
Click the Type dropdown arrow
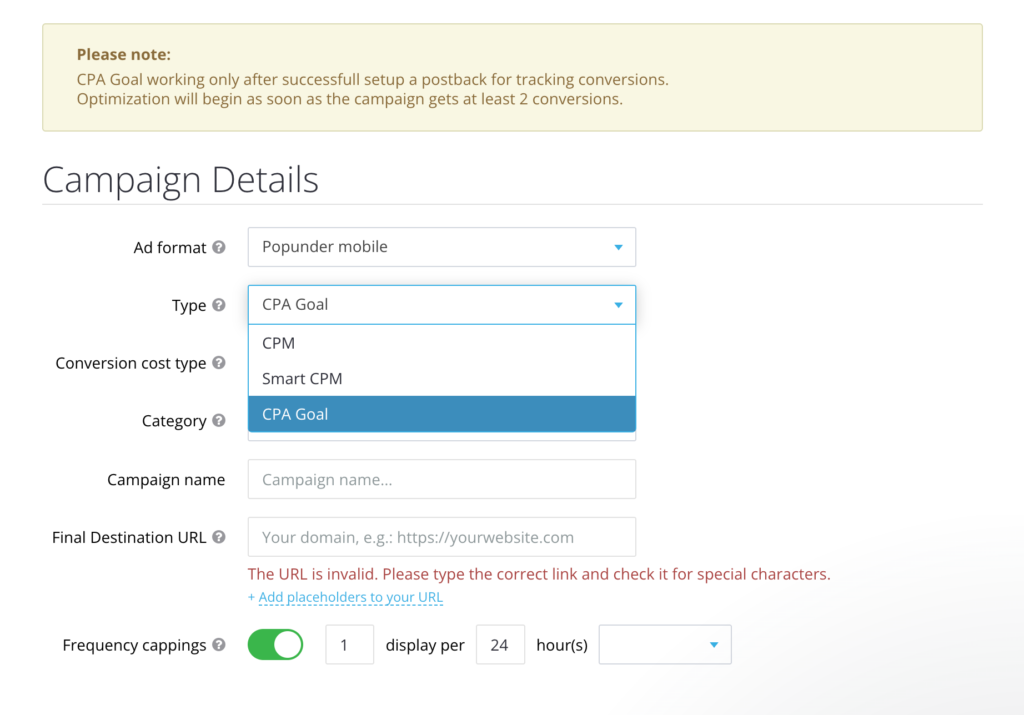(x=618, y=305)
